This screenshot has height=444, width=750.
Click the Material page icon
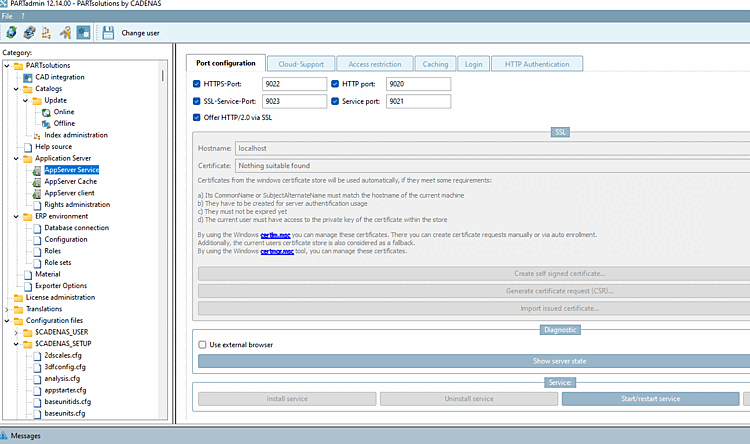(x=28, y=275)
